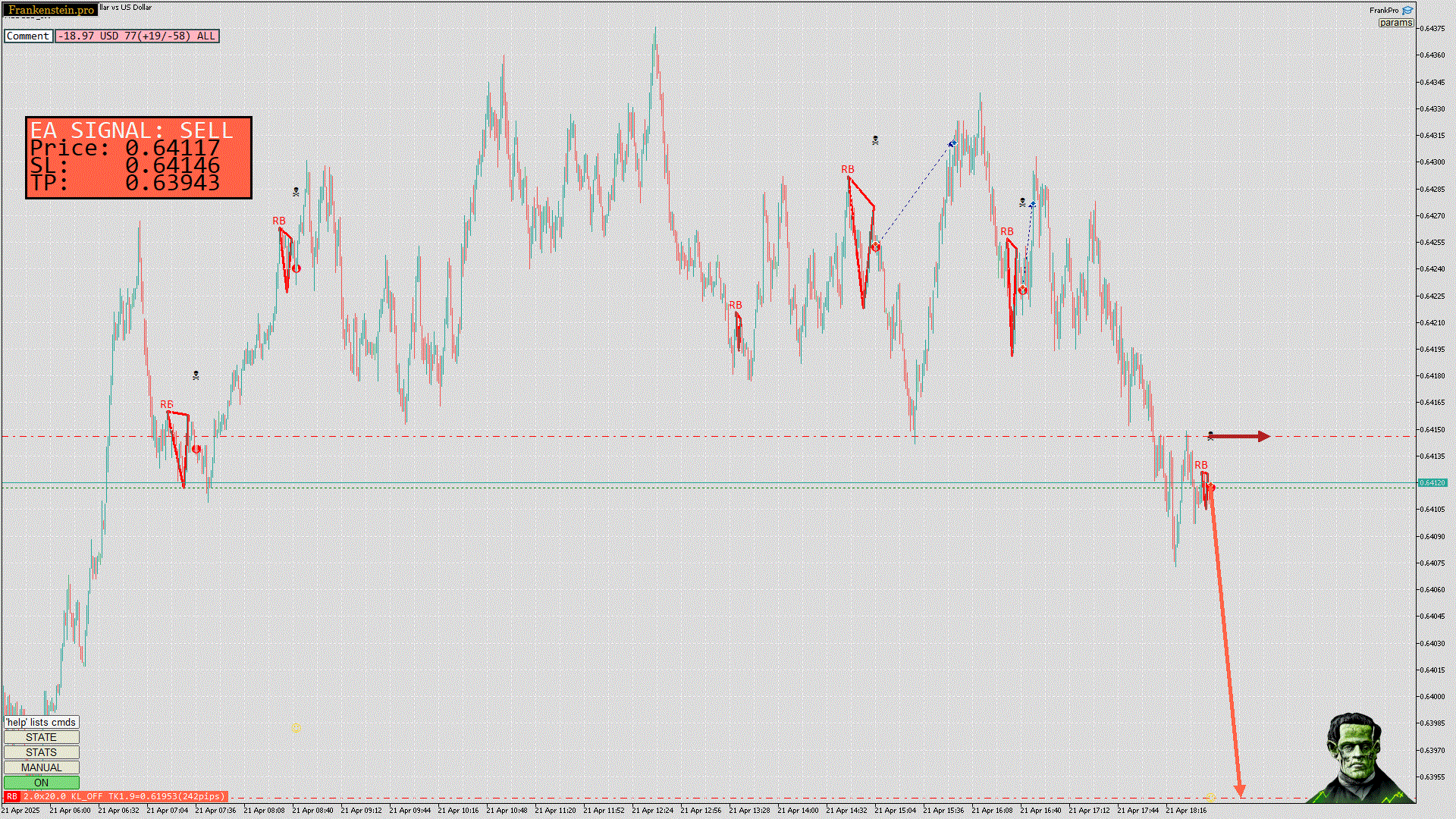Expand the STATE panel

(x=42, y=737)
